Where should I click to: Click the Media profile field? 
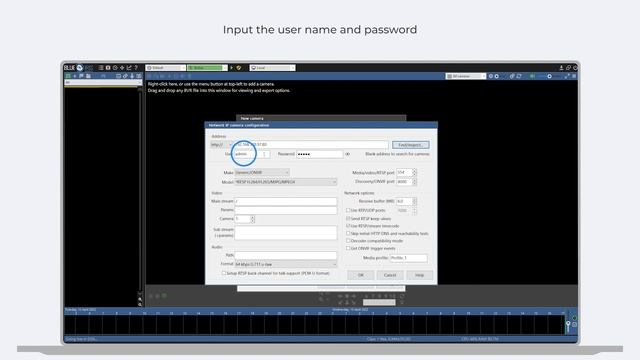[409, 258]
